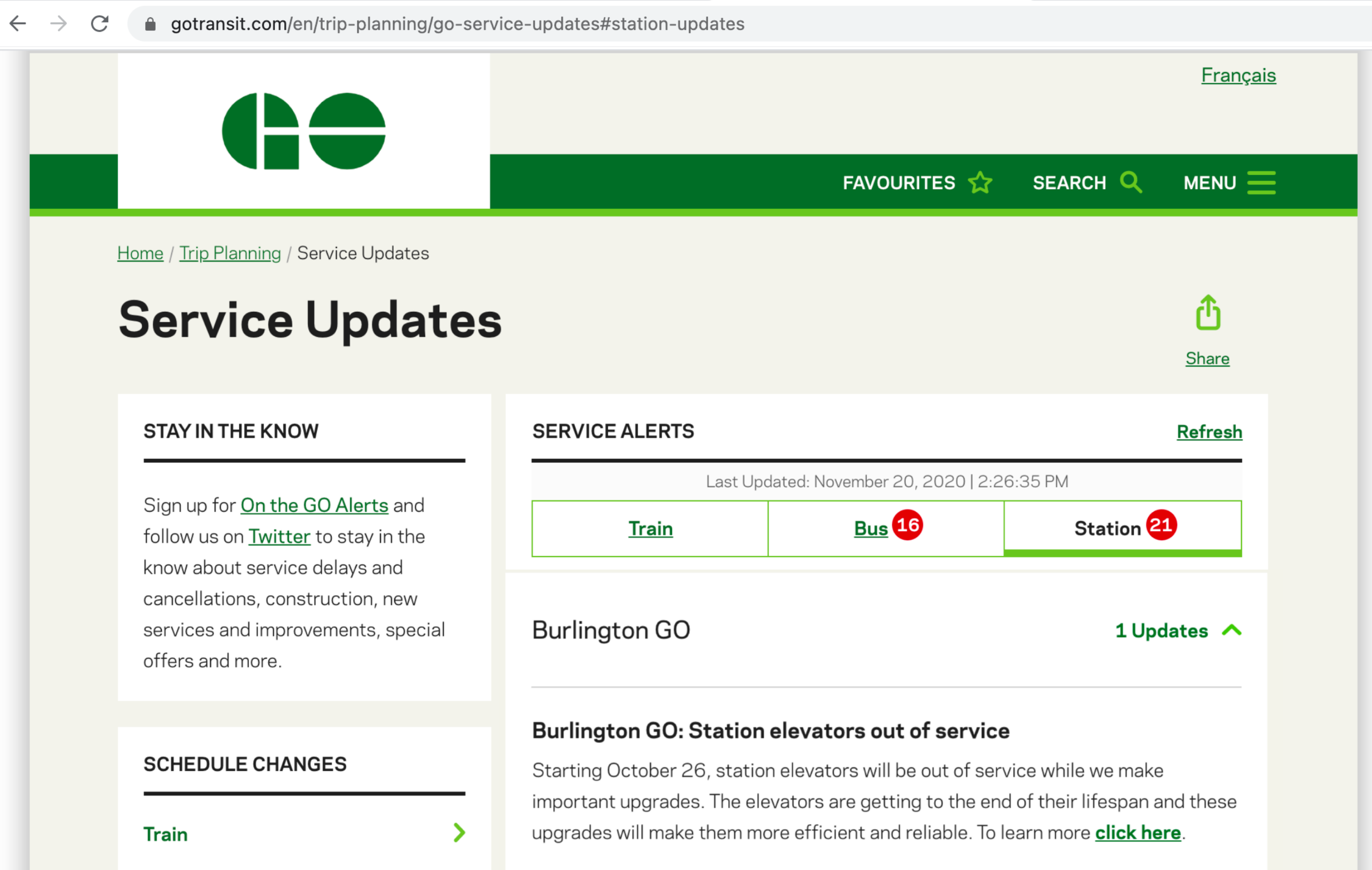Open Train schedule changes link

pyautogui.click(x=165, y=834)
